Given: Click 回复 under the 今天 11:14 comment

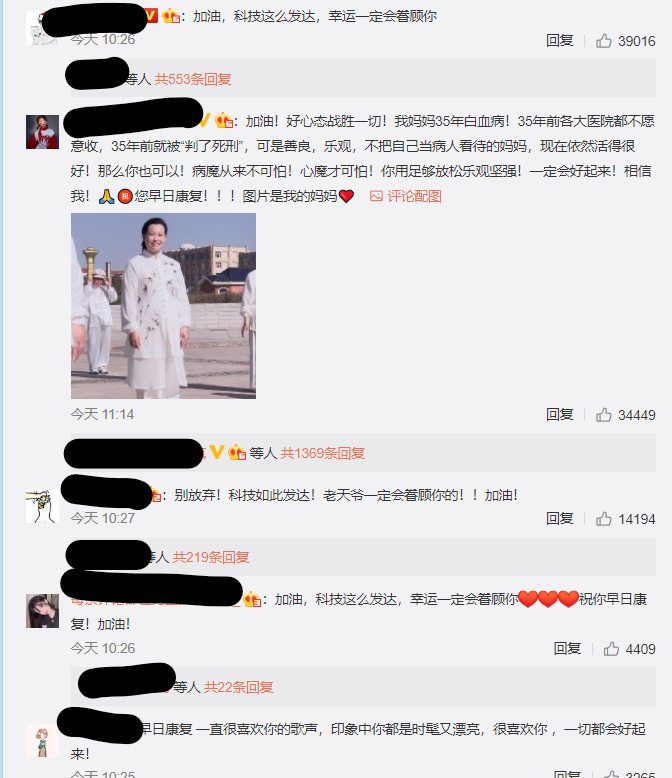Looking at the screenshot, I should (560, 414).
